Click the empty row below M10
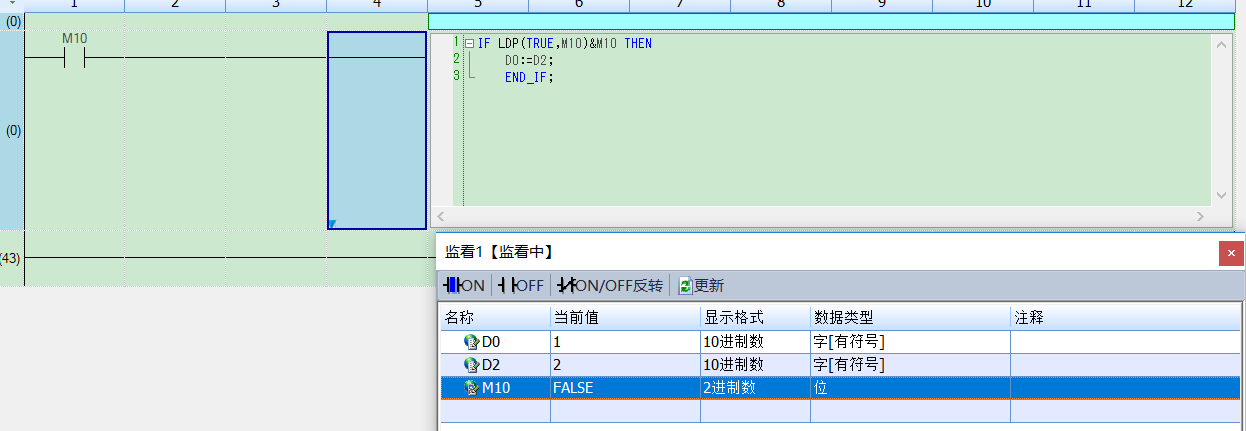Screen dimensions: 1246x431 (x=700, y=410)
